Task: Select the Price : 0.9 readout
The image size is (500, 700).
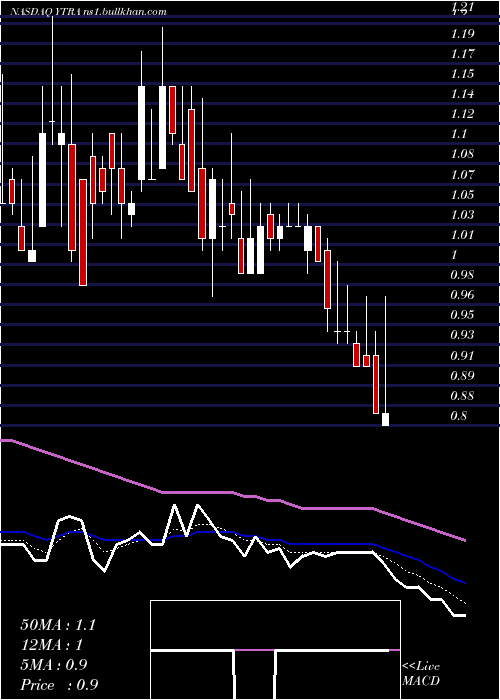Action: (59, 685)
